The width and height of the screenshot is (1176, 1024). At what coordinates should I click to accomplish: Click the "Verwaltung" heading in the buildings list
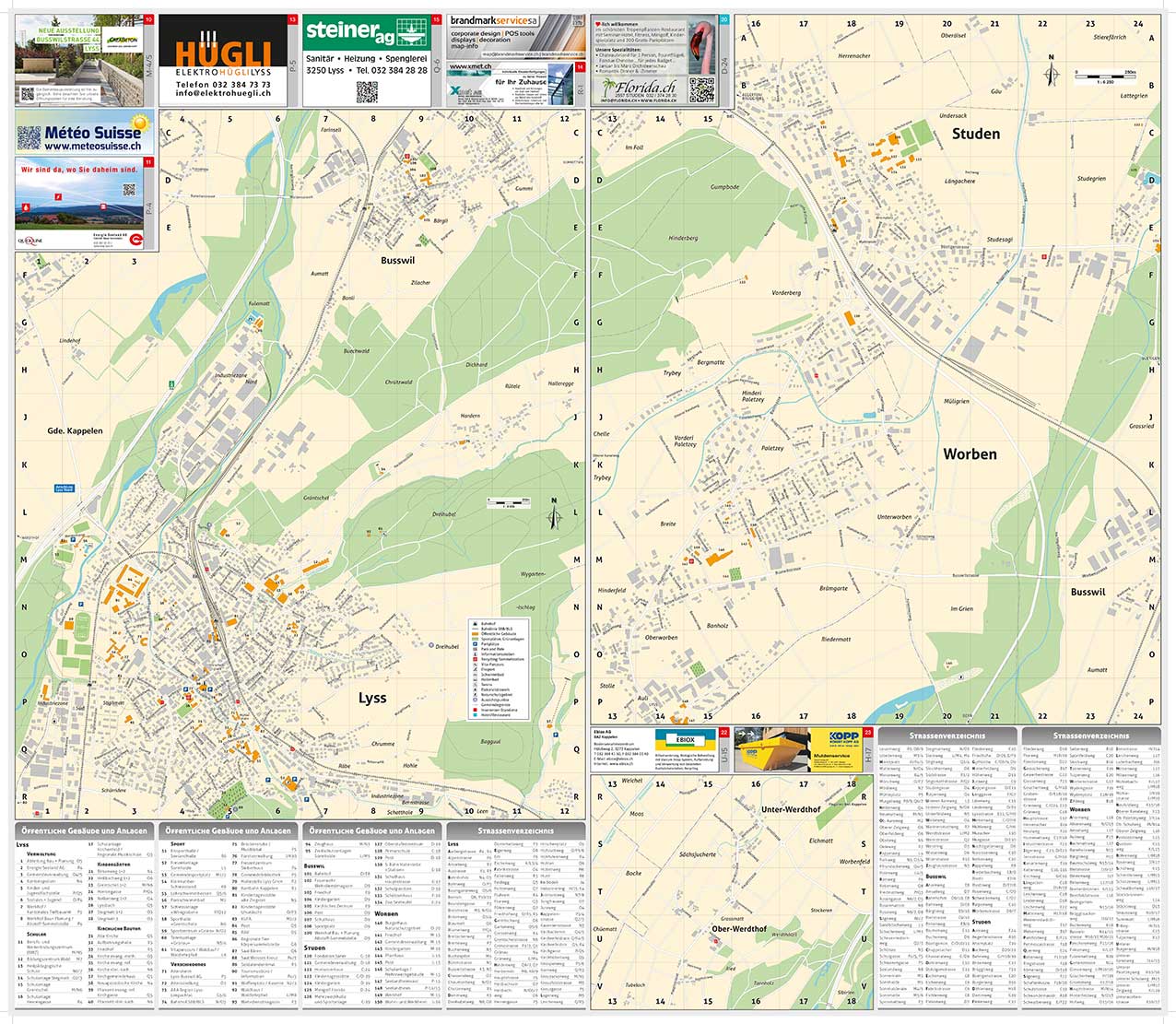coord(41,854)
